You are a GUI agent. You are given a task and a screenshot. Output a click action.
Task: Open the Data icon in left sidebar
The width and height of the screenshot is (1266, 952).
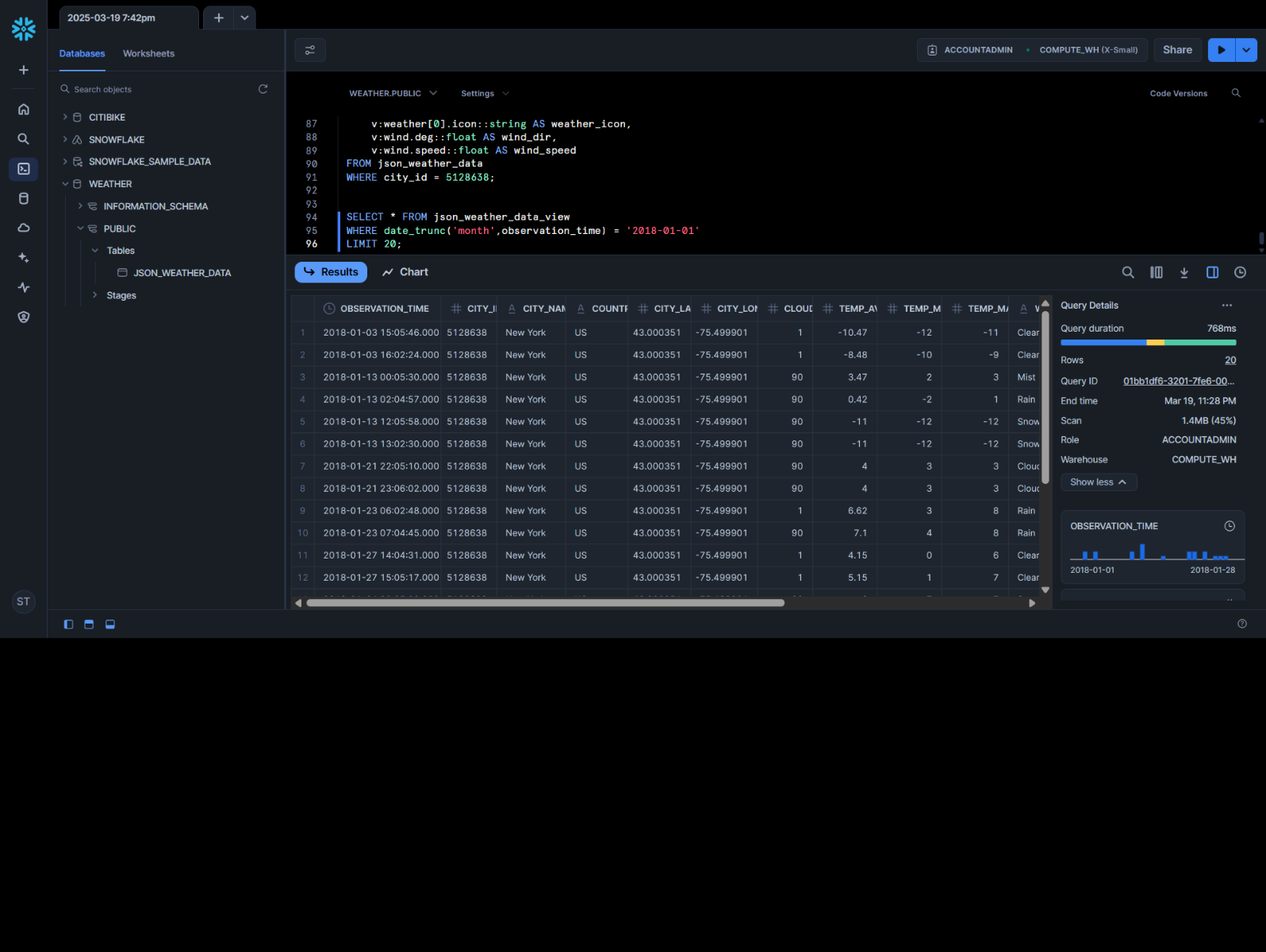click(24, 199)
